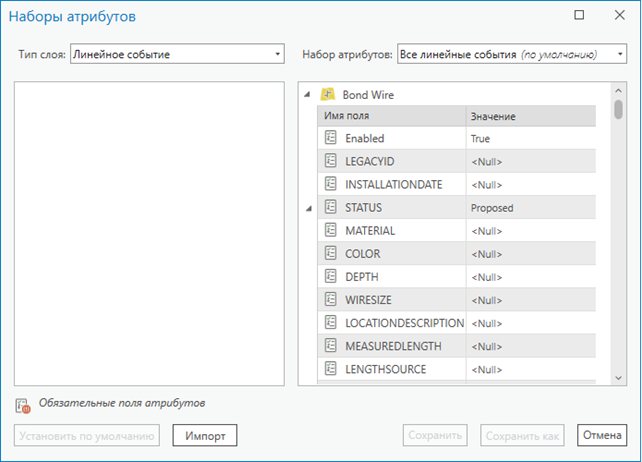642x462 pixels.
Task: Click the 'Имя поля' column header
Action: [x=390, y=117]
